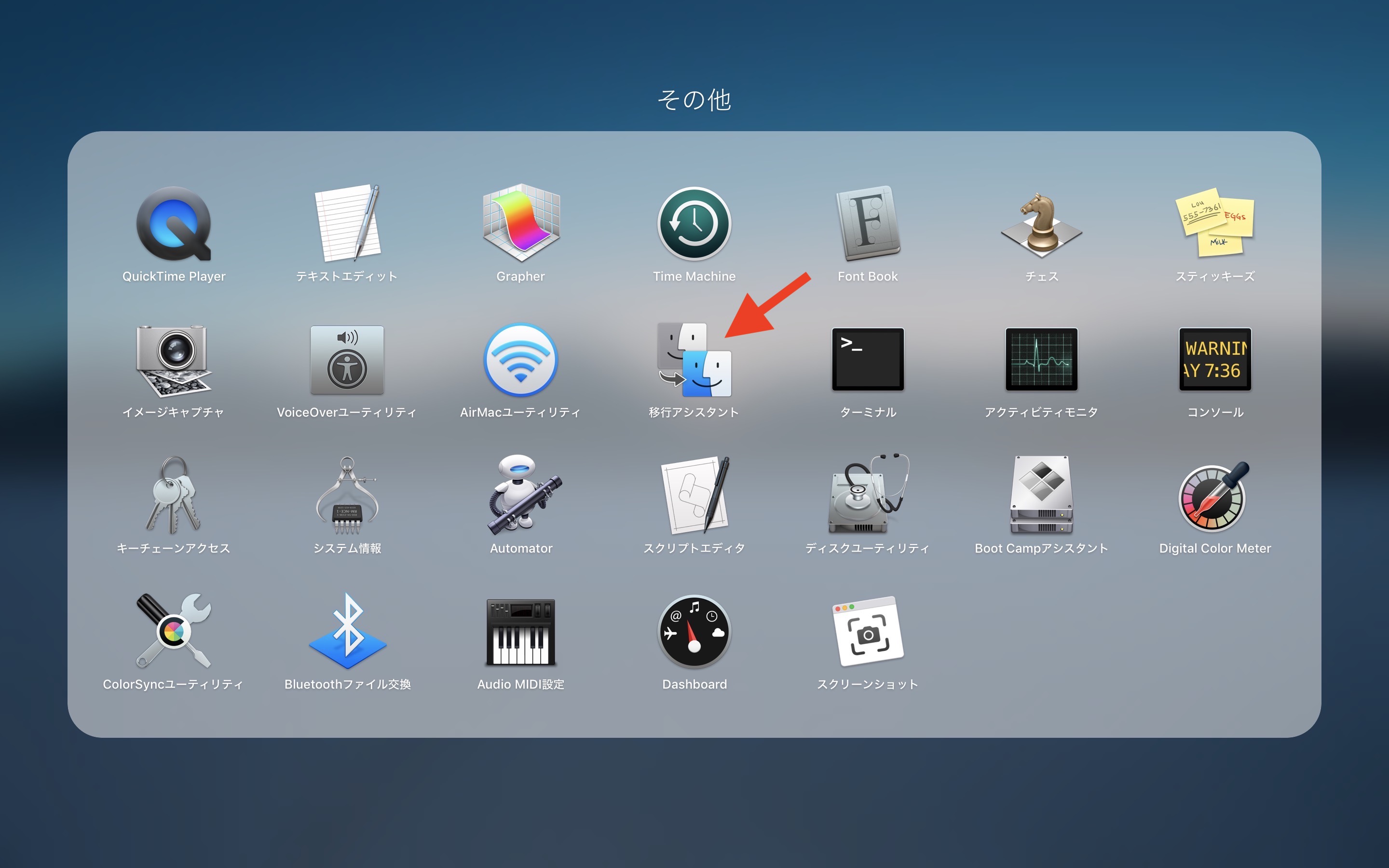Viewport: 1389px width, 868px height.
Task: Open the Dashboard app
Action: 694,632
